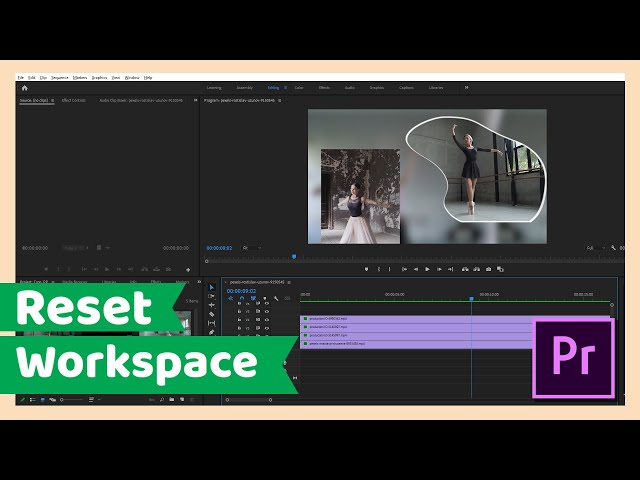The width and height of the screenshot is (640, 480).
Task: Create new item in Project panel
Action: pyautogui.click(x=182, y=400)
